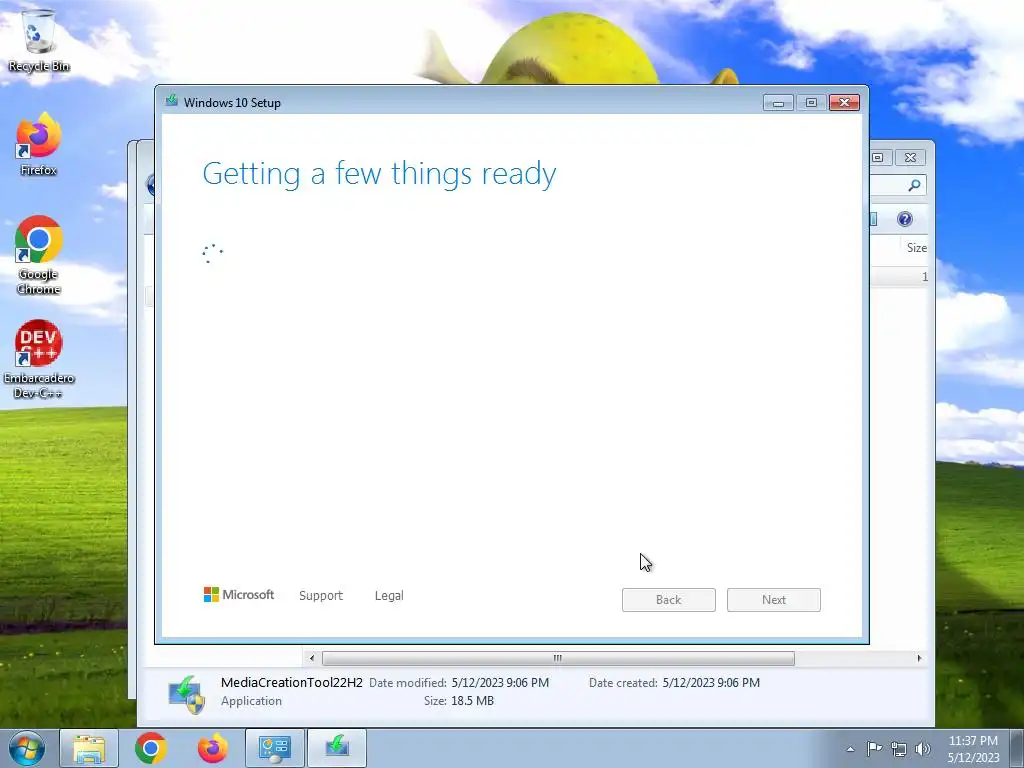
Task: Click the Size column header in Explorer
Action: pos(916,248)
